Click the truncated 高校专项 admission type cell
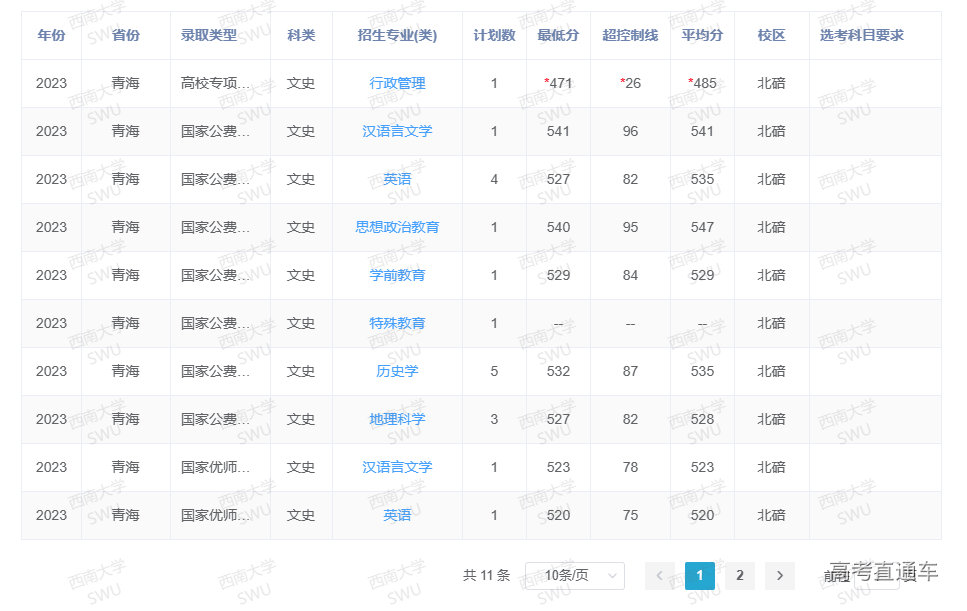 [216, 83]
